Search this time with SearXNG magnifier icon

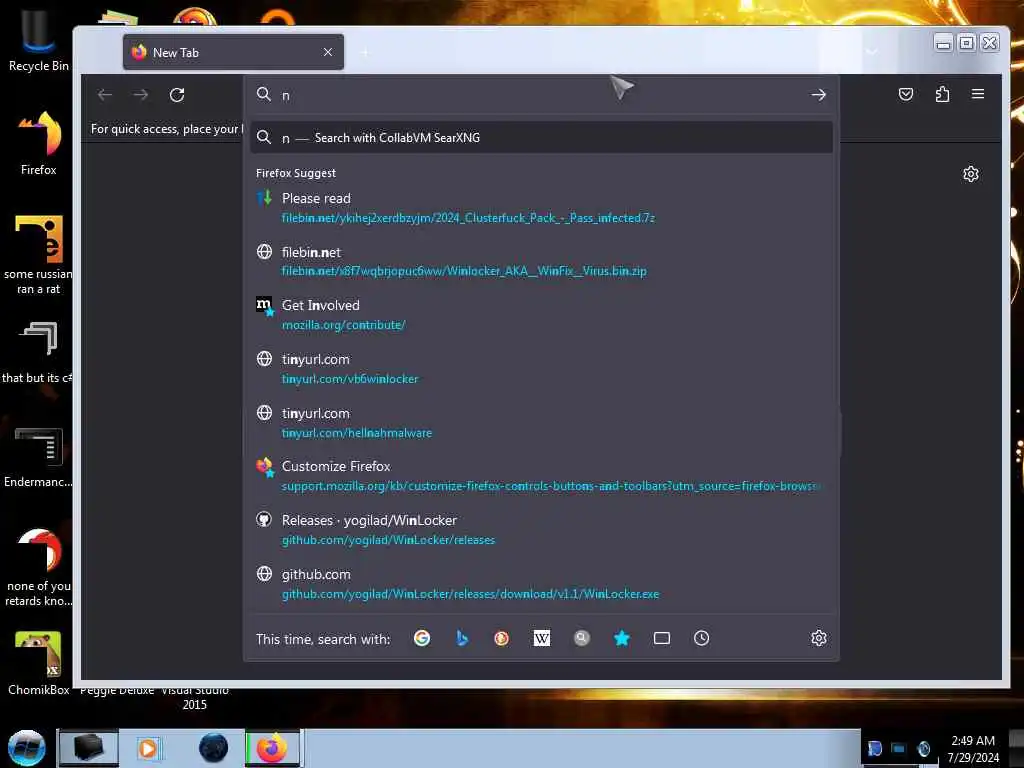click(581, 638)
